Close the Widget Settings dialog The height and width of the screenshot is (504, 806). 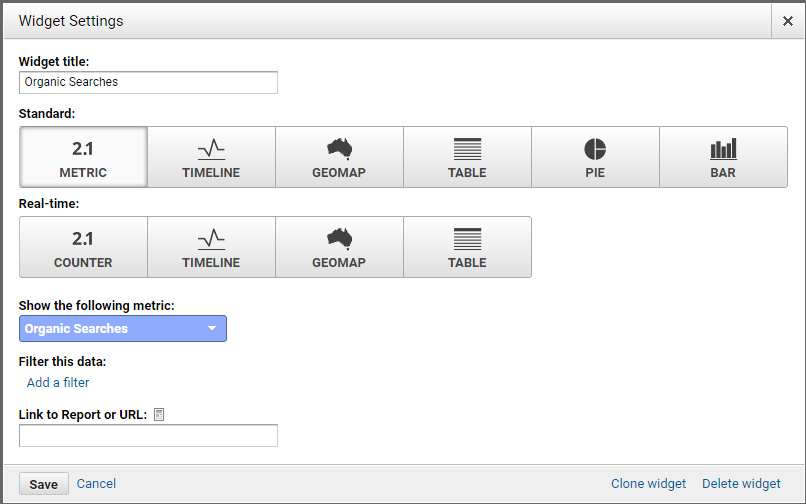(788, 21)
